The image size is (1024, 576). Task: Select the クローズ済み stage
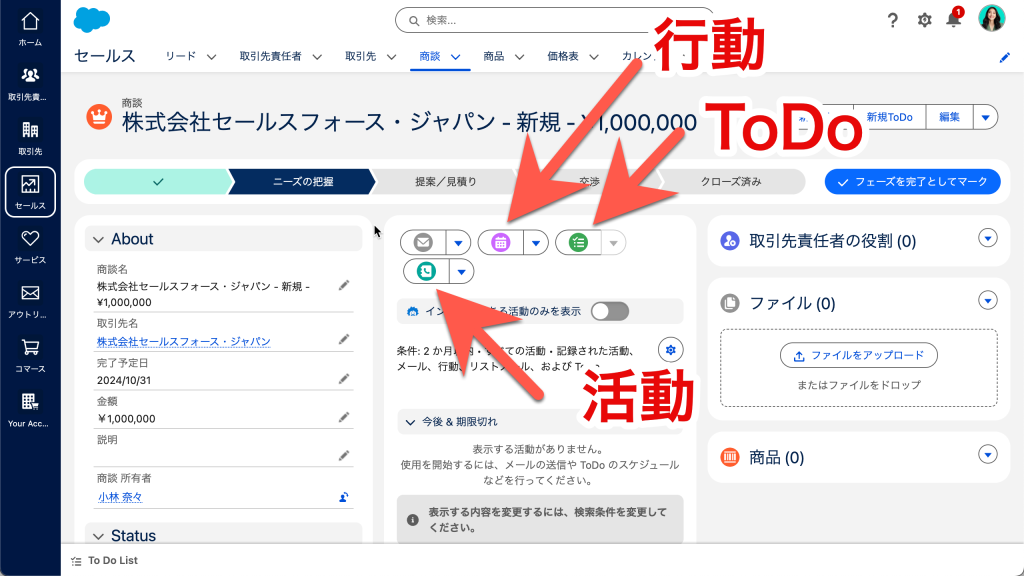tap(731, 182)
